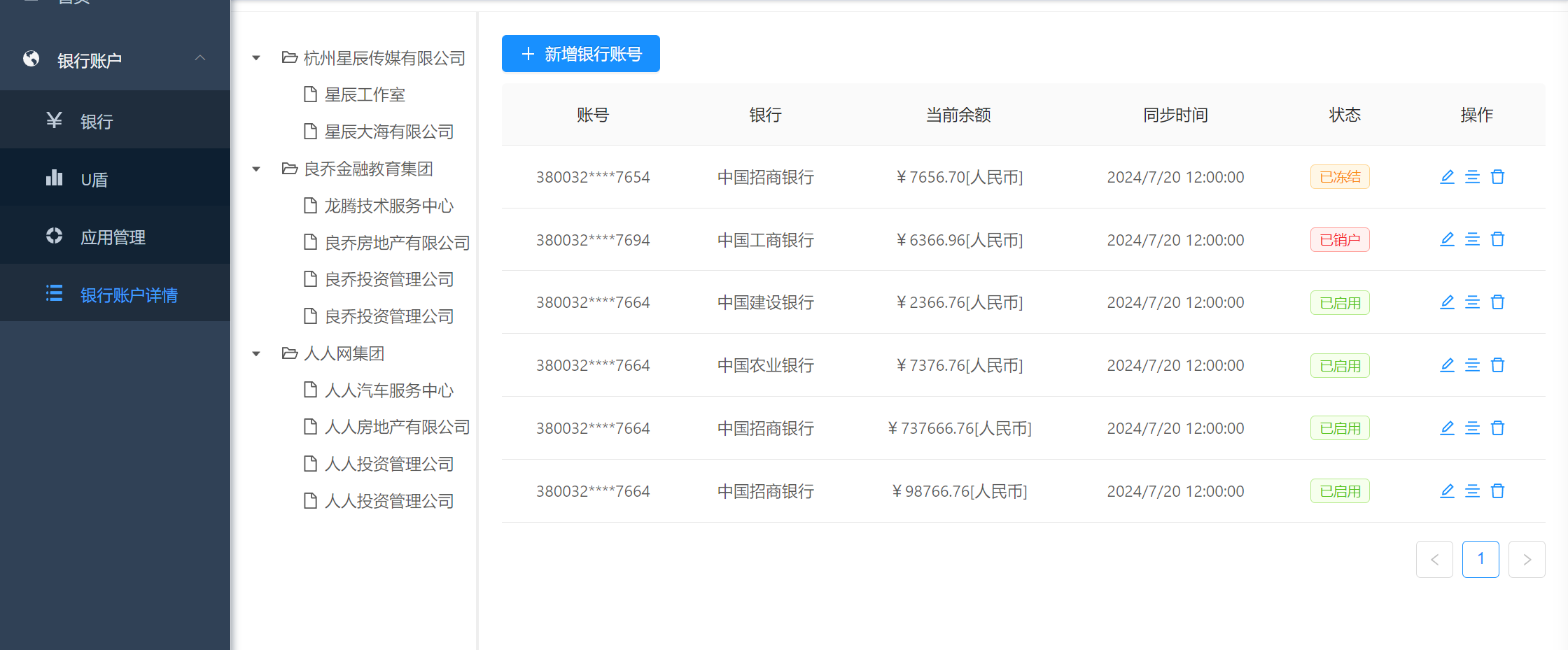Viewport: 1568px width, 650px height.
Task: Click edit pencil icon for 中国农业银行 row
Action: (1447, 365)
